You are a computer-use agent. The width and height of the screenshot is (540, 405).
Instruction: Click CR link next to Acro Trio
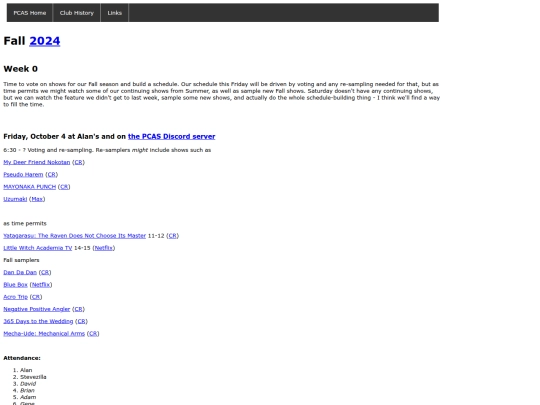(x=36, y=297)
